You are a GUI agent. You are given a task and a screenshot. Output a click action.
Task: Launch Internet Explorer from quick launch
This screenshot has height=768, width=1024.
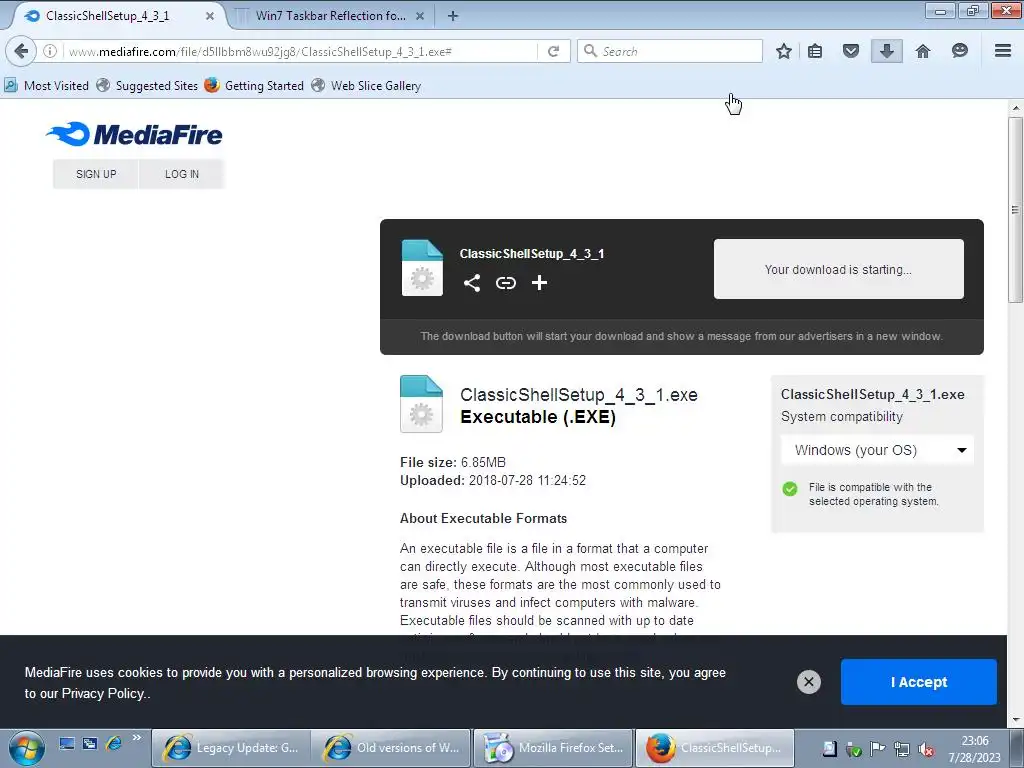(x=114, y=743)
